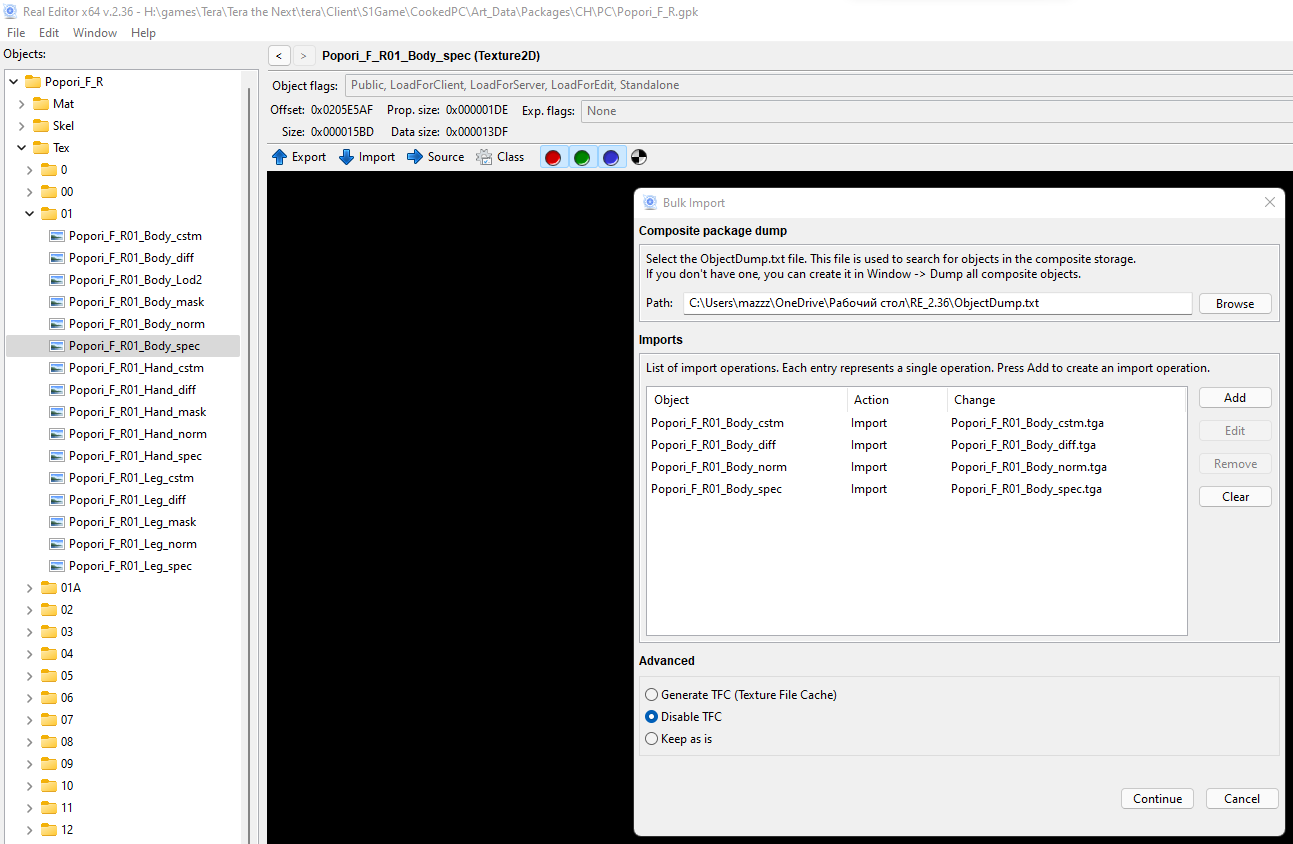Screen dimensions: 1293x844
Task: Expand the 01A folder node
Action: [x=30, y=588]
